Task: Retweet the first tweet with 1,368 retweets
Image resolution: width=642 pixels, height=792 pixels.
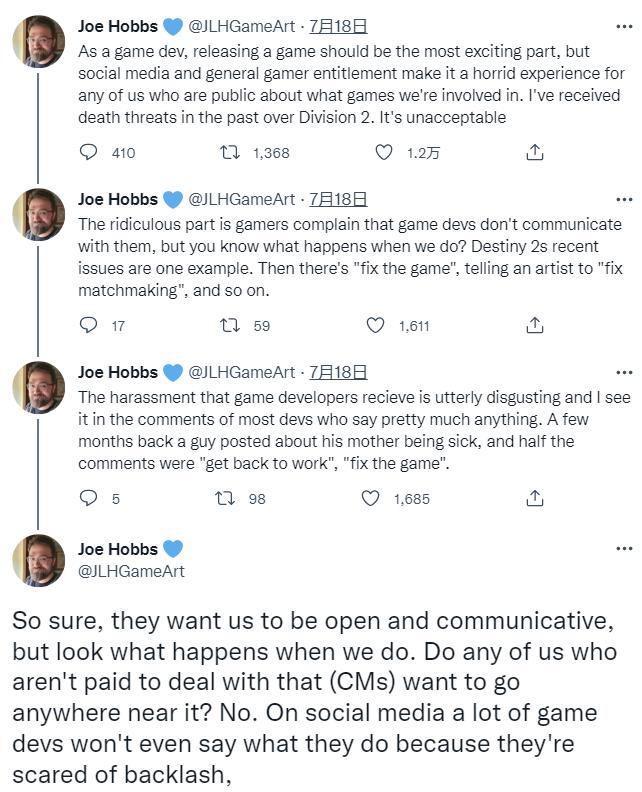Action: [x=231, y=153]
